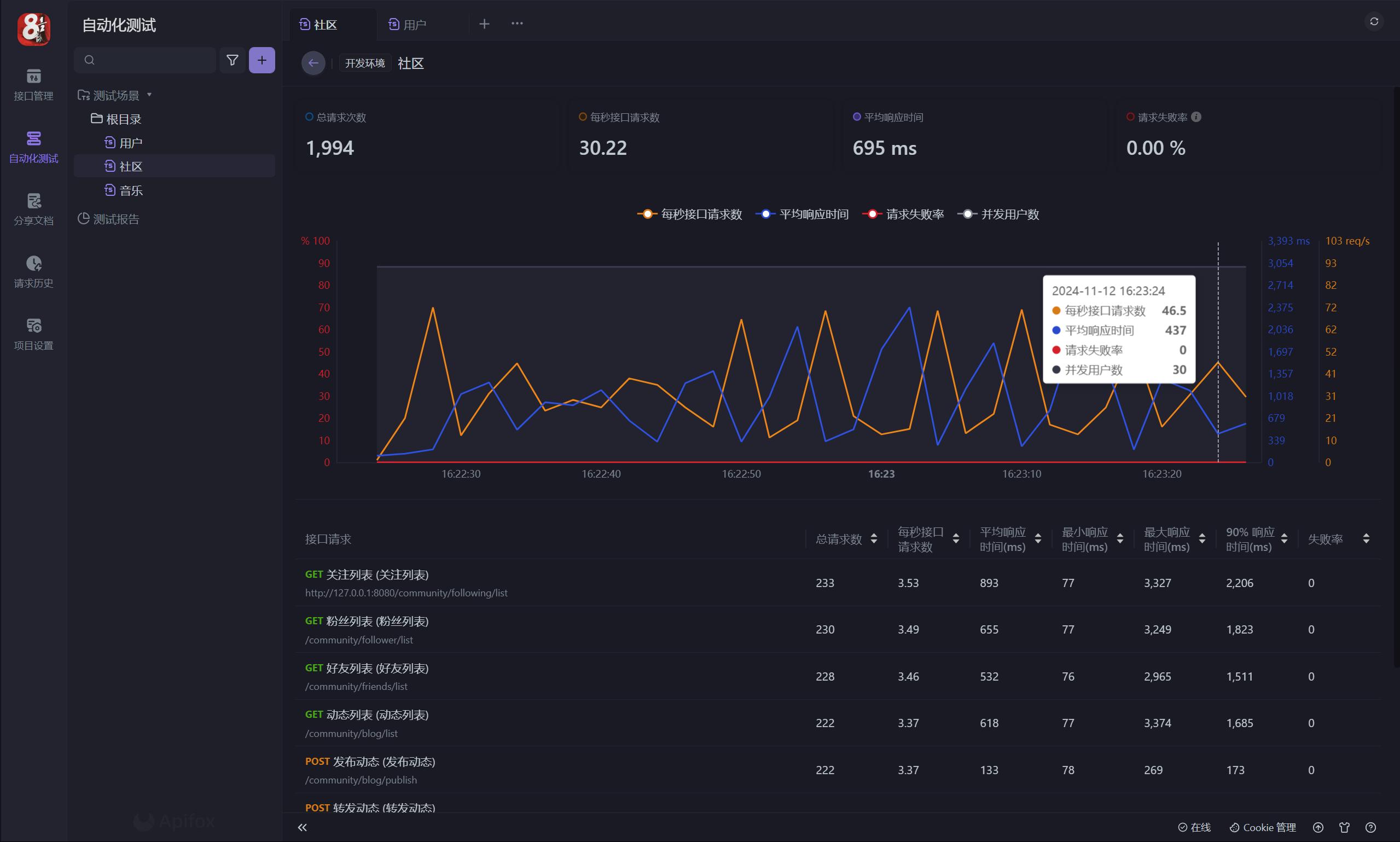The image size is (1400, 842).
Task: Click the filter funnel icon
Action: point(232,60)
